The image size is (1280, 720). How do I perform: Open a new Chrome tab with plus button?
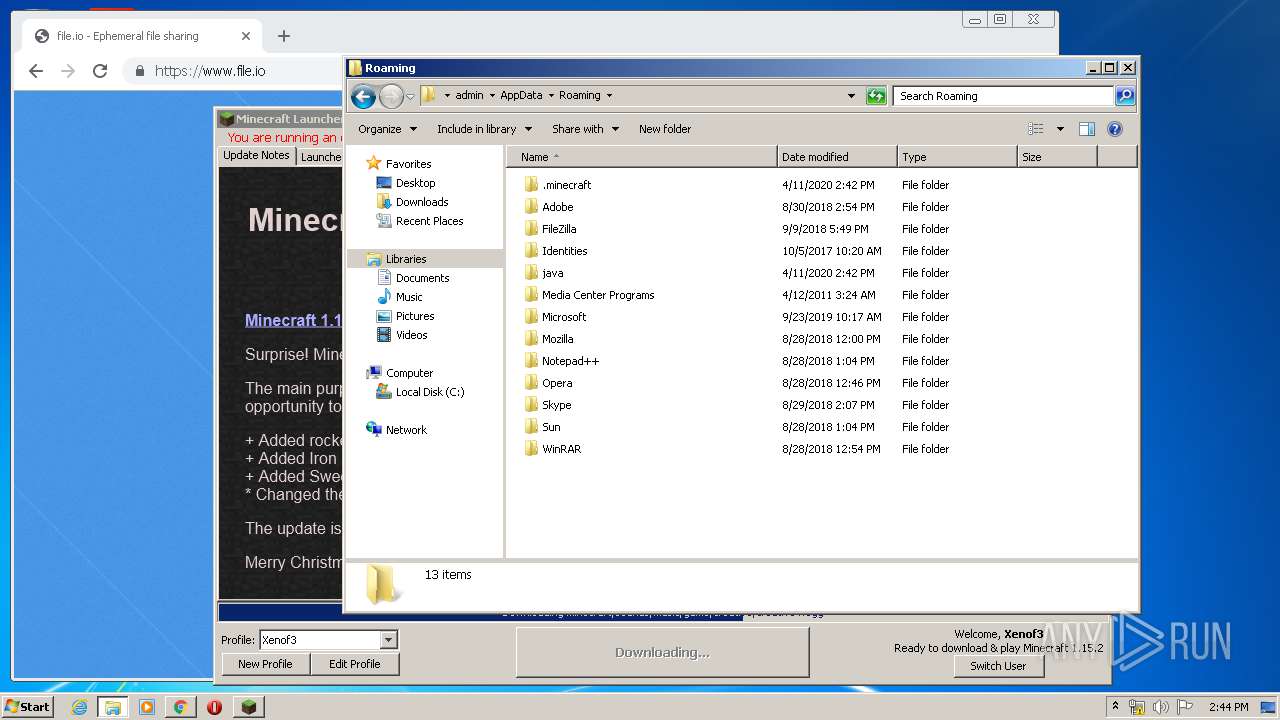284,36
